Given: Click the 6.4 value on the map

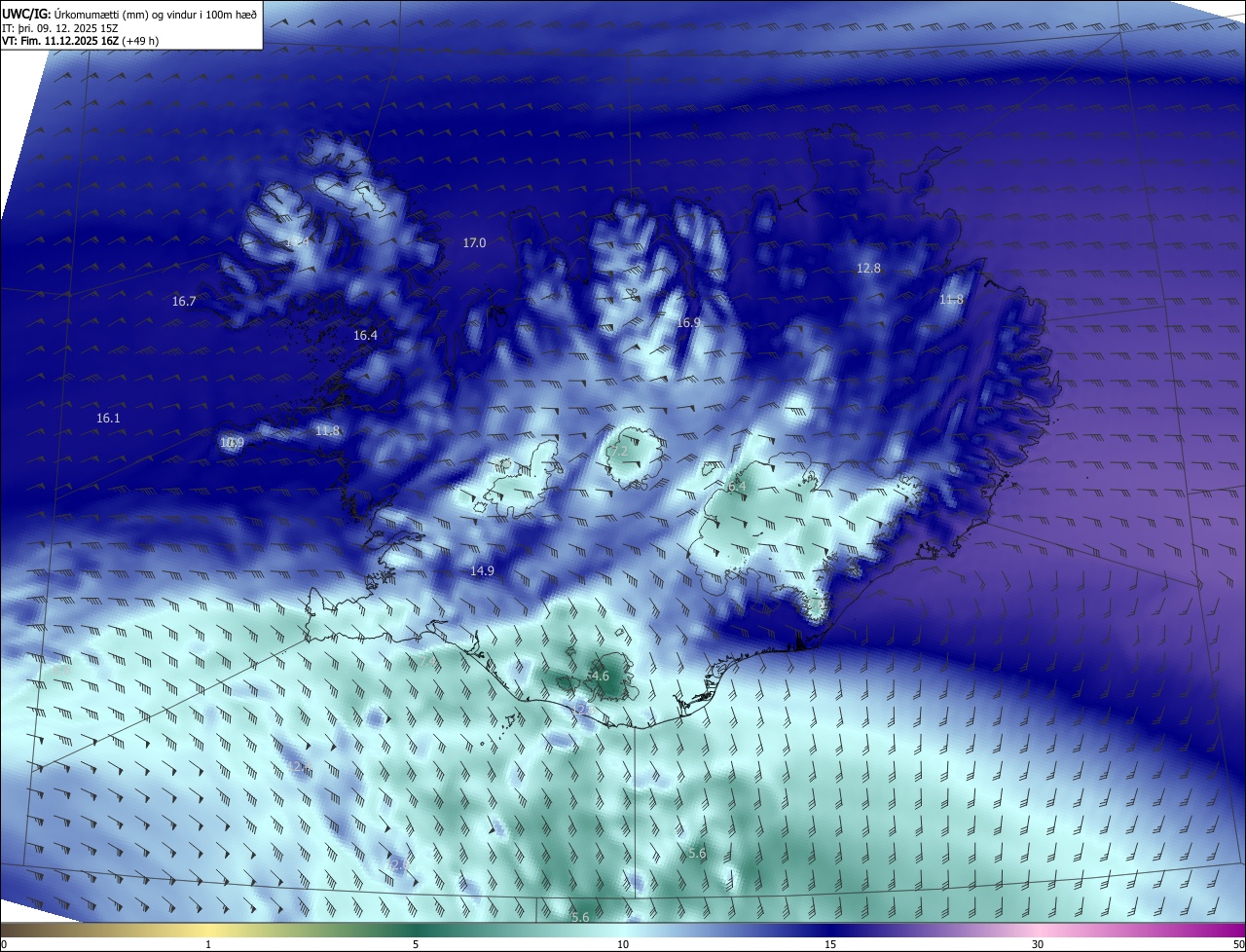Looking at the screenshot, I should (736, 486).
